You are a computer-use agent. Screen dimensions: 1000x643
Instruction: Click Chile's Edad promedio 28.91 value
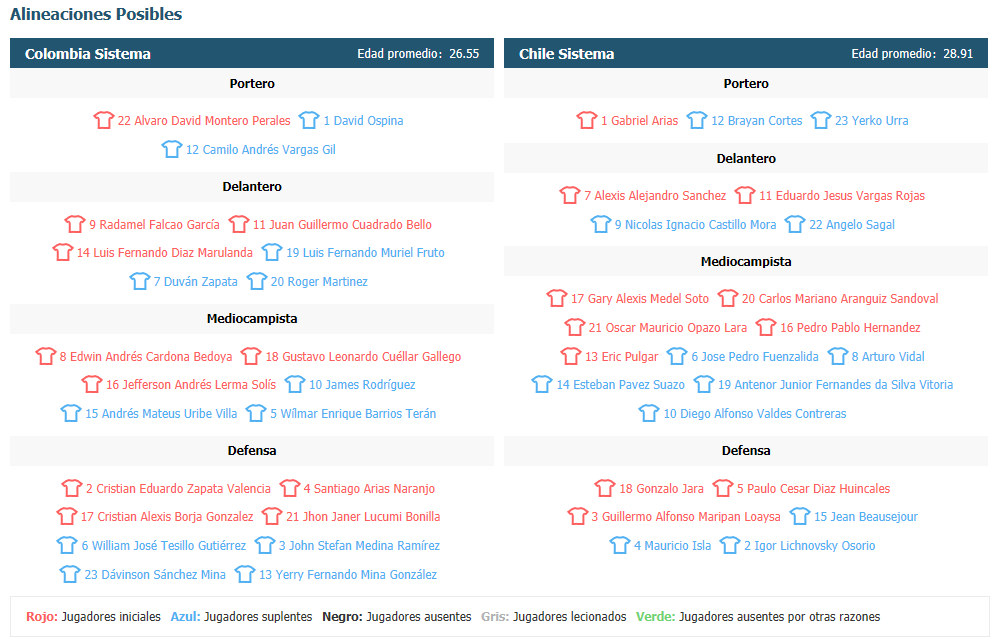pyautogui.click(x=958, y=54)
